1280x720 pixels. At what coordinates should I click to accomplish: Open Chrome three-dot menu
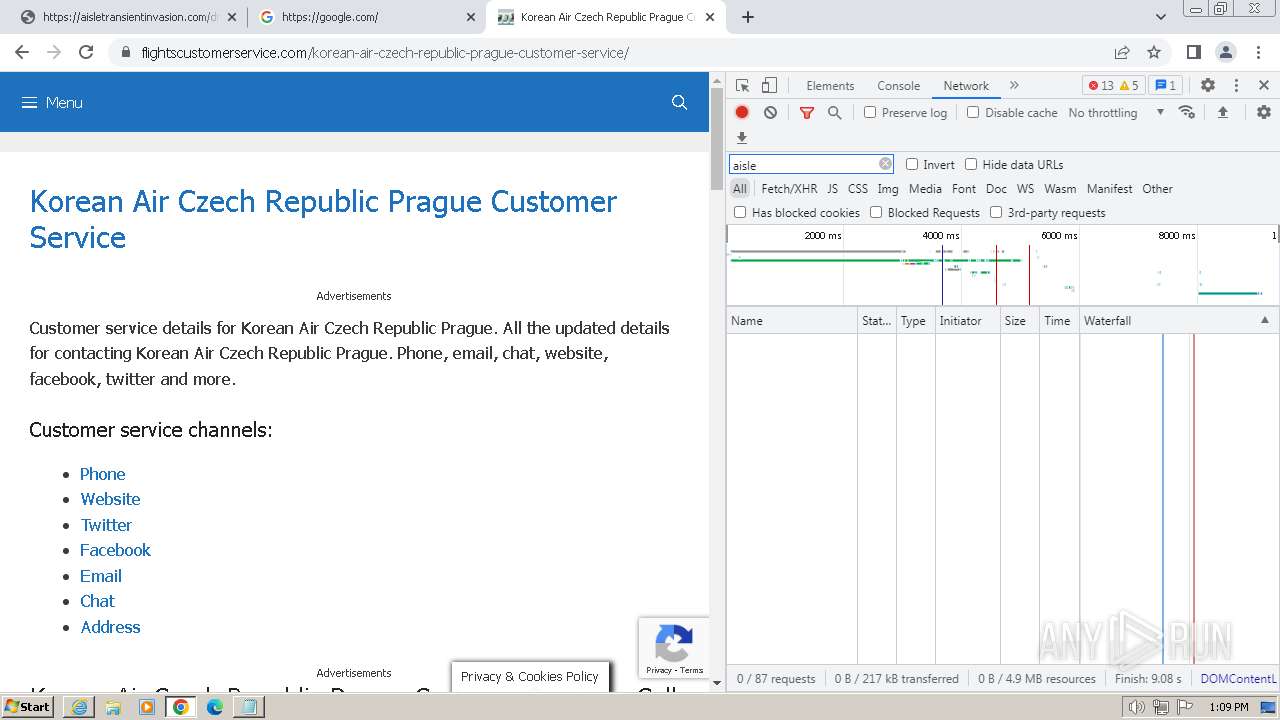1257,52
